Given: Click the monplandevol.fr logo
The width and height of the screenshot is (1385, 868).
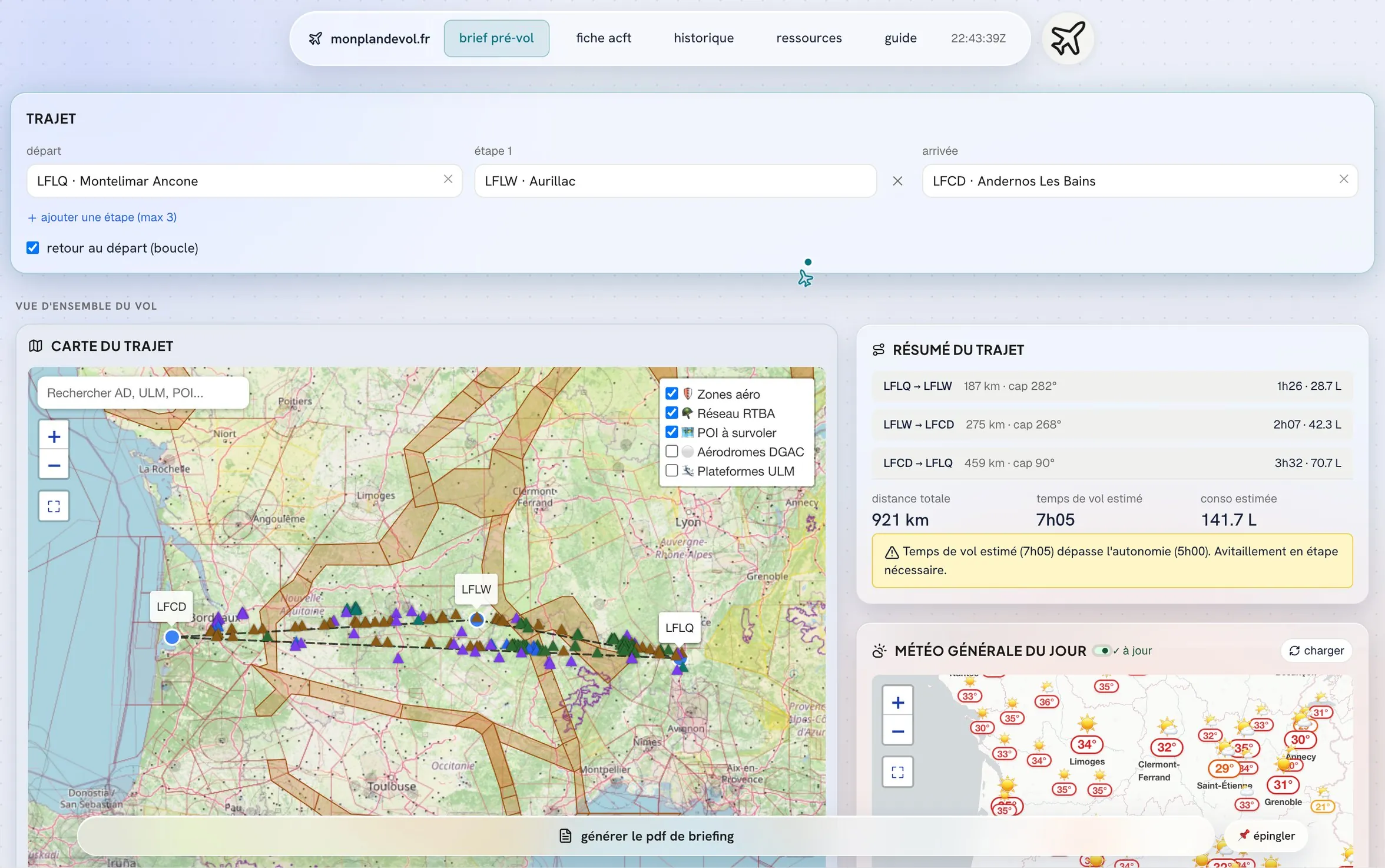Looking at the screenshot, I should tap(369, 38).
